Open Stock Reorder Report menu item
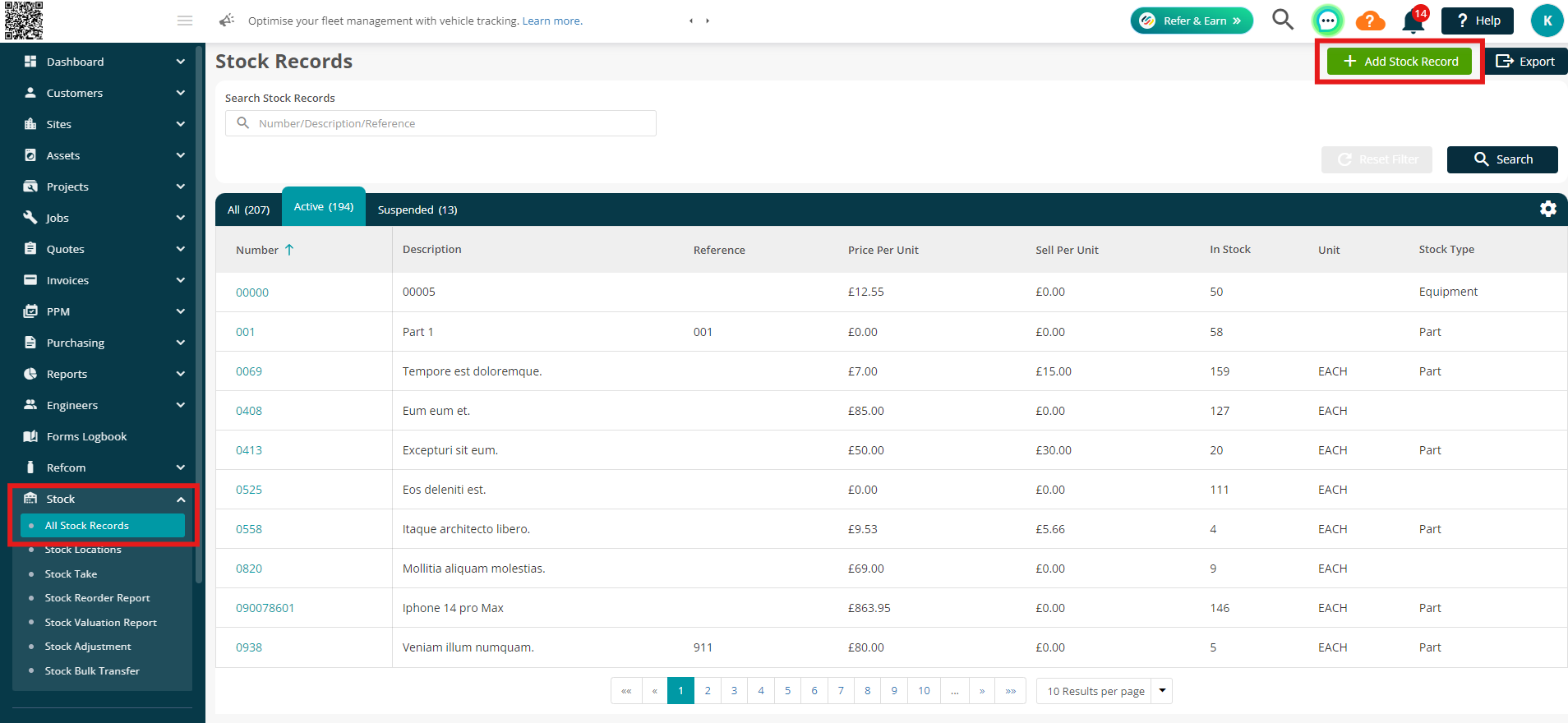Viewport: 1568px width, 723px height. 97,598
